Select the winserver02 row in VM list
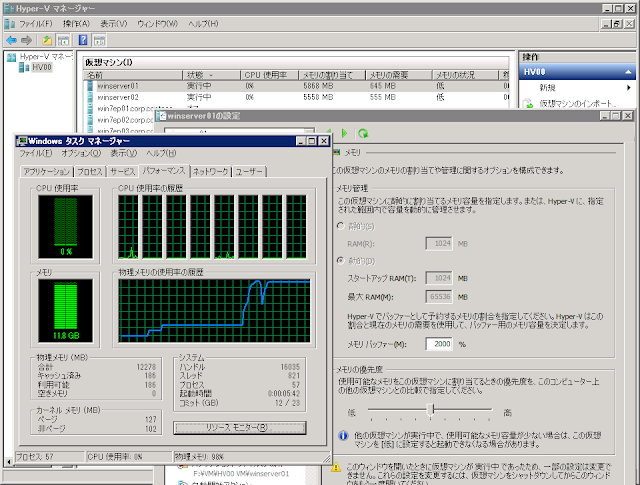The height and width of the screenshot is (485, 640). [x=296, y=97]
